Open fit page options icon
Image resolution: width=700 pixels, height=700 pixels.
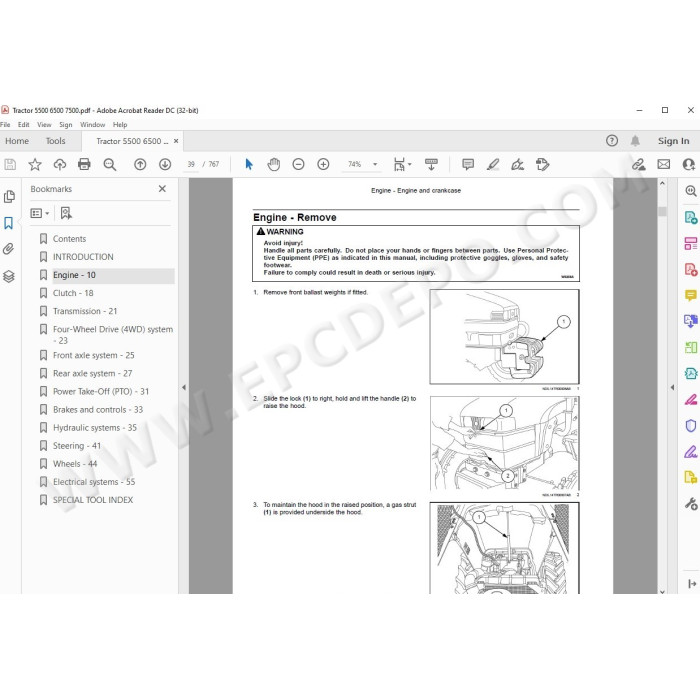click(400, 165)
